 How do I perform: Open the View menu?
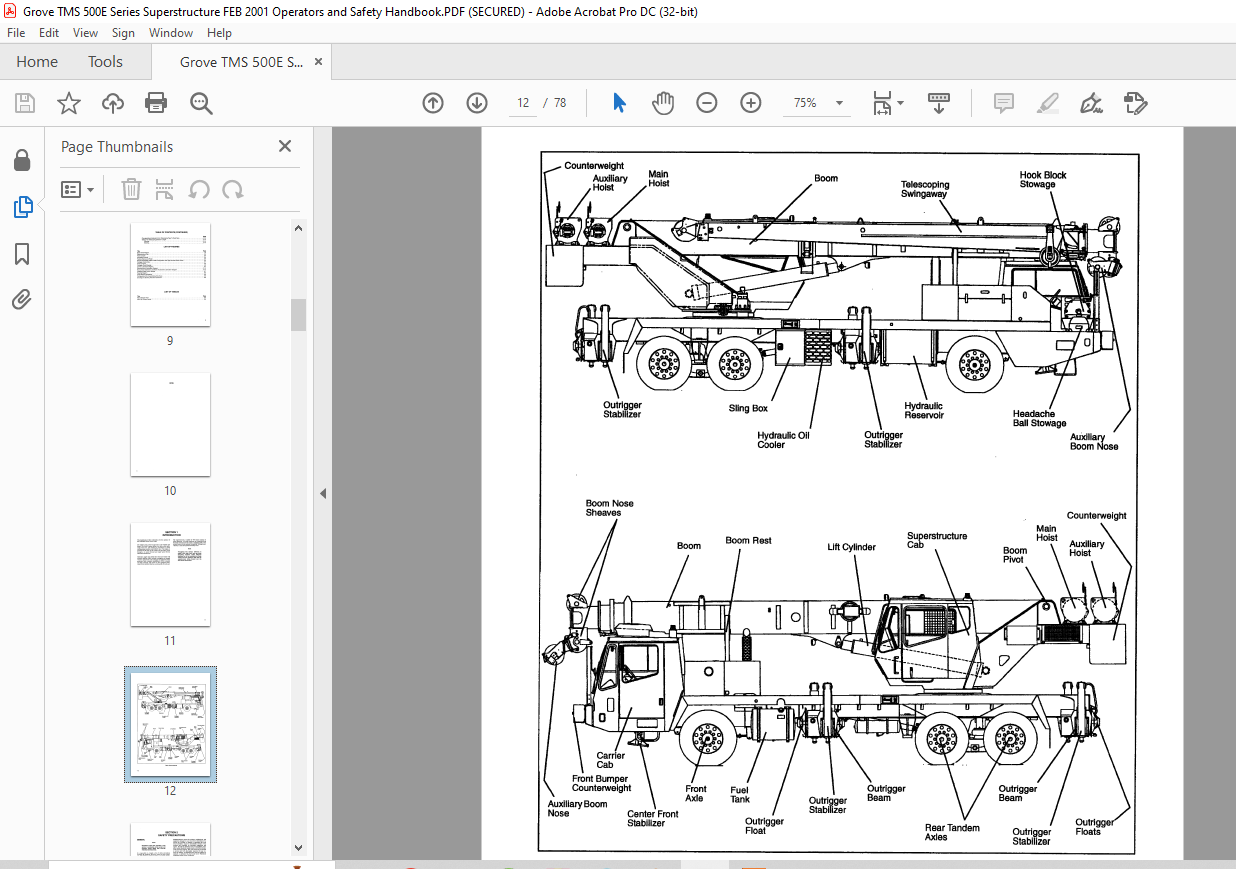point(85,33)
